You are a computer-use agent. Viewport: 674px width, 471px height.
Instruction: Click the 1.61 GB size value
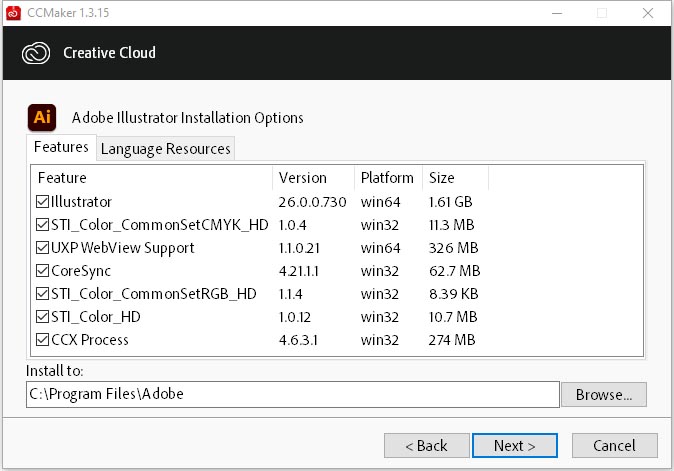click(x=450, y=202)
